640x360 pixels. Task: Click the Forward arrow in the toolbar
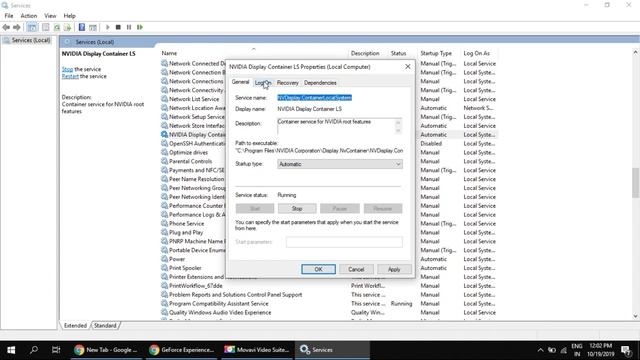click(17, 27)
